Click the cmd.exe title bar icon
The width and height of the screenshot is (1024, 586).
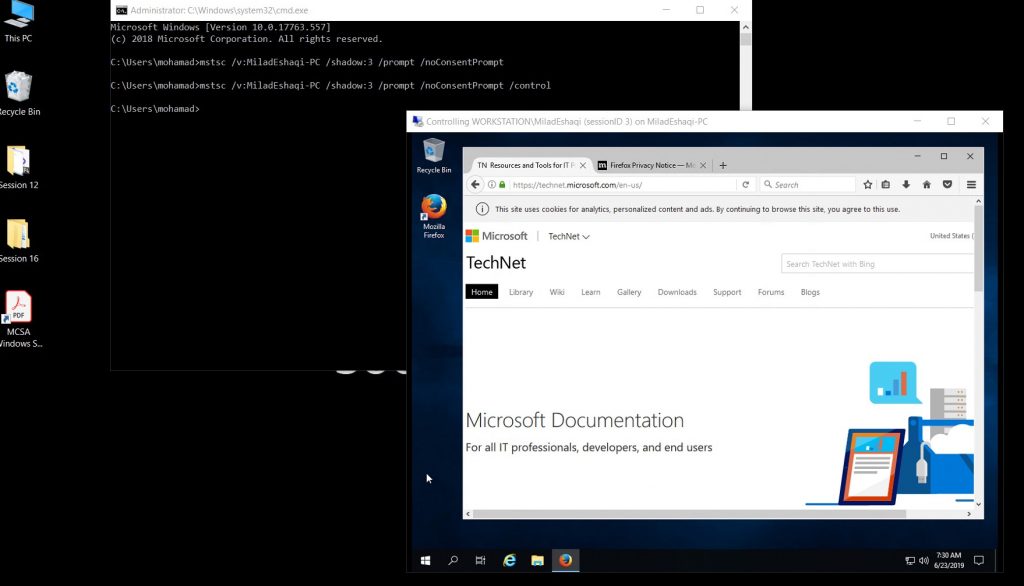(121, 10)
